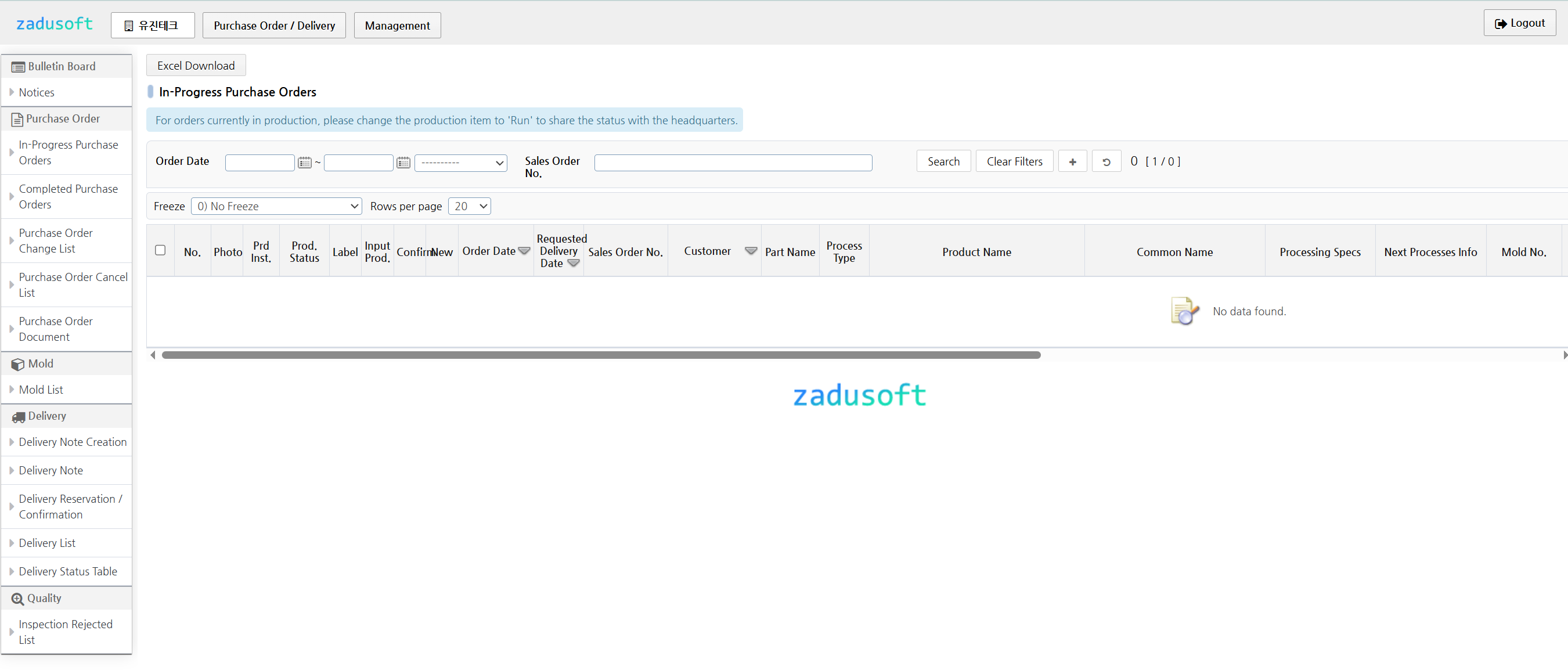The width and height of the screenshot is (1568, 670).
Task: Click the Requested Delivery Date filter arrow
Action: click(573, 263)
